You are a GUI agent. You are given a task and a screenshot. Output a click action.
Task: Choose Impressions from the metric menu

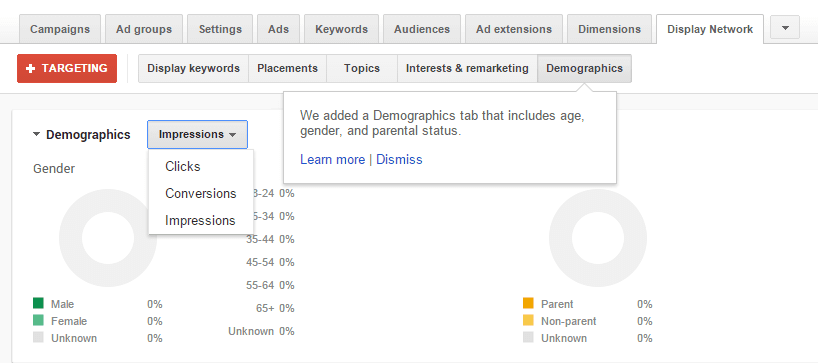tap(201, 221)
